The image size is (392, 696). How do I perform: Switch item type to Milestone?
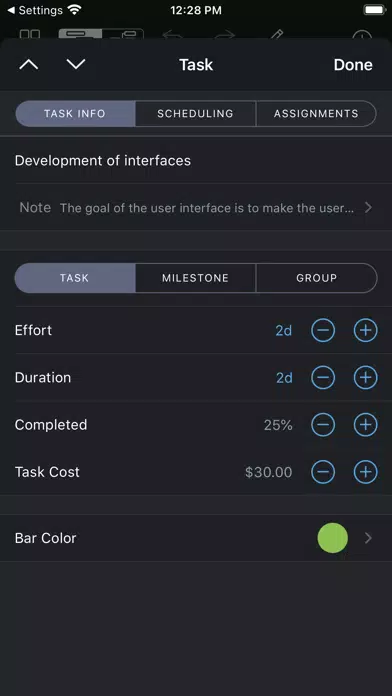pyautogui.click(x=196, y=278)
